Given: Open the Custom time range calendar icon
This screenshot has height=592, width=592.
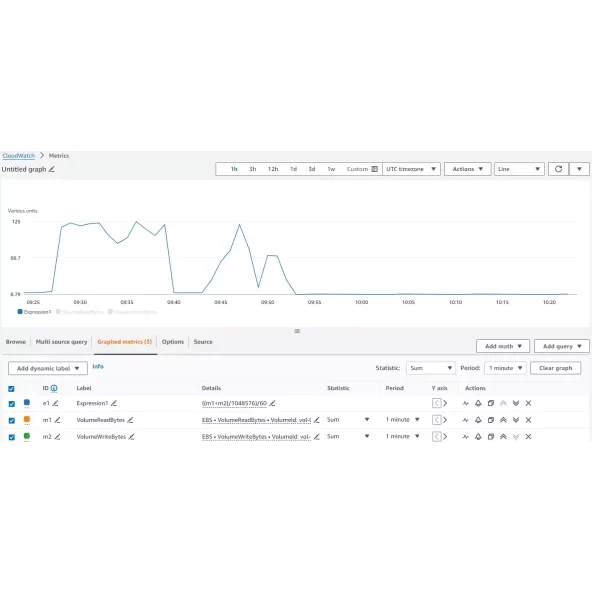Looking at the screenshot, I should click(375, 169).
